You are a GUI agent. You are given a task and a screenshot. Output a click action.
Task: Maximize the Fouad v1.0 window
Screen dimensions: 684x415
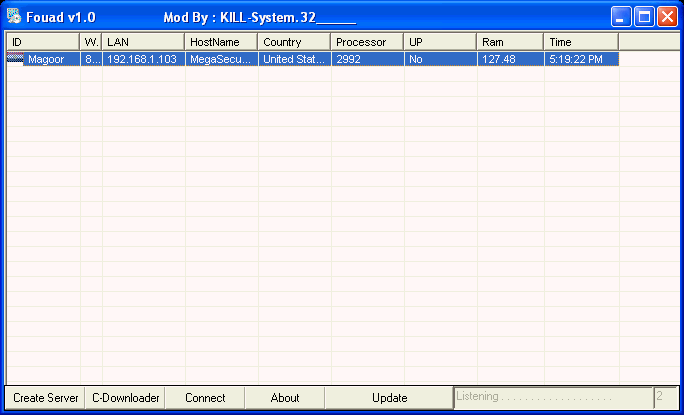tap(644, 17)
